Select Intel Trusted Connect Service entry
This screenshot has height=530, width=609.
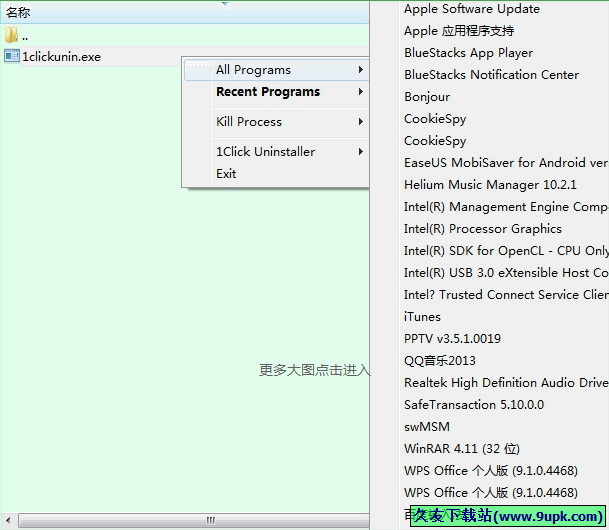(506, 295)
